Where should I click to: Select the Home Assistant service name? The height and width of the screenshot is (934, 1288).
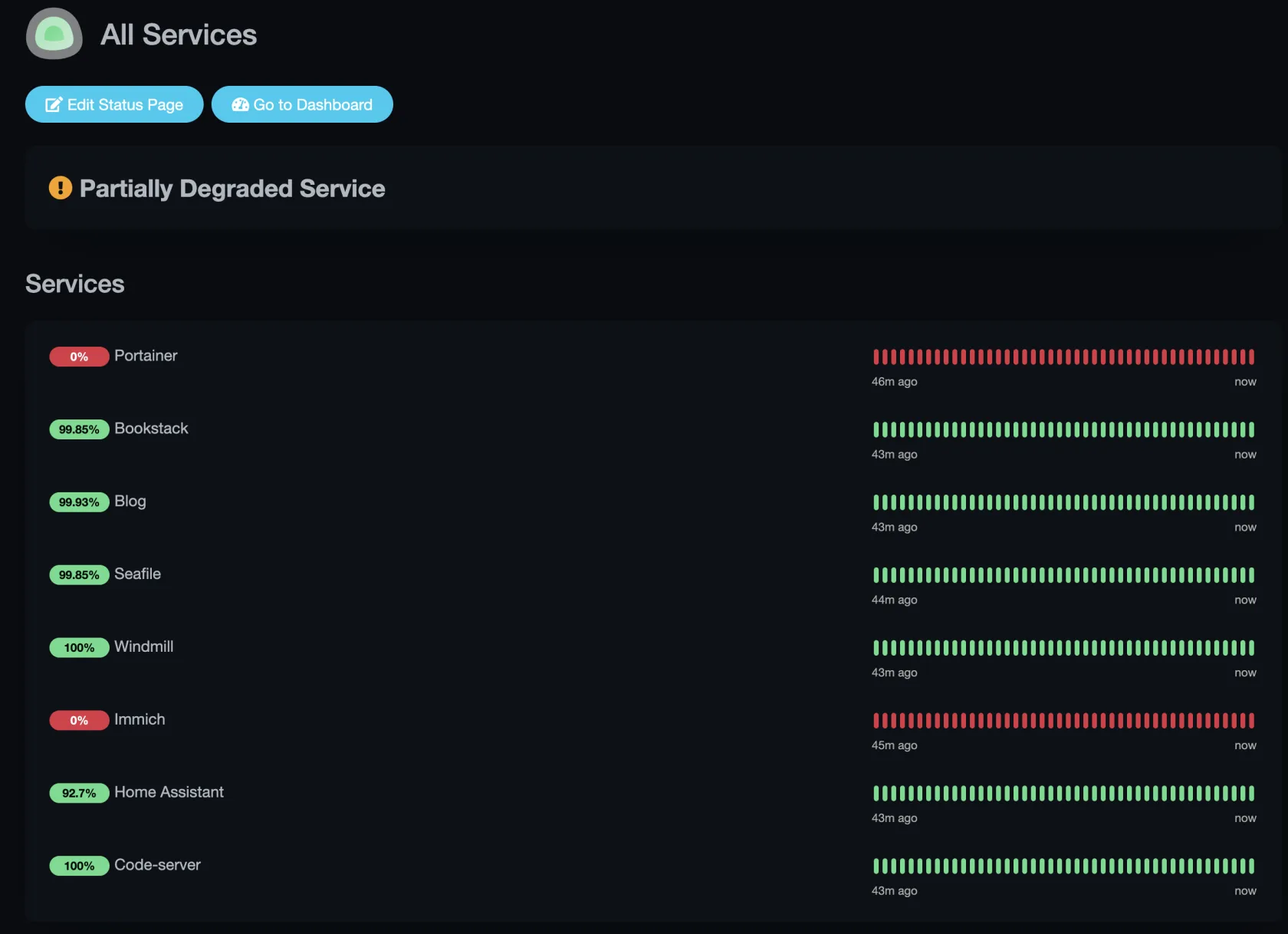tap(169, 792)
